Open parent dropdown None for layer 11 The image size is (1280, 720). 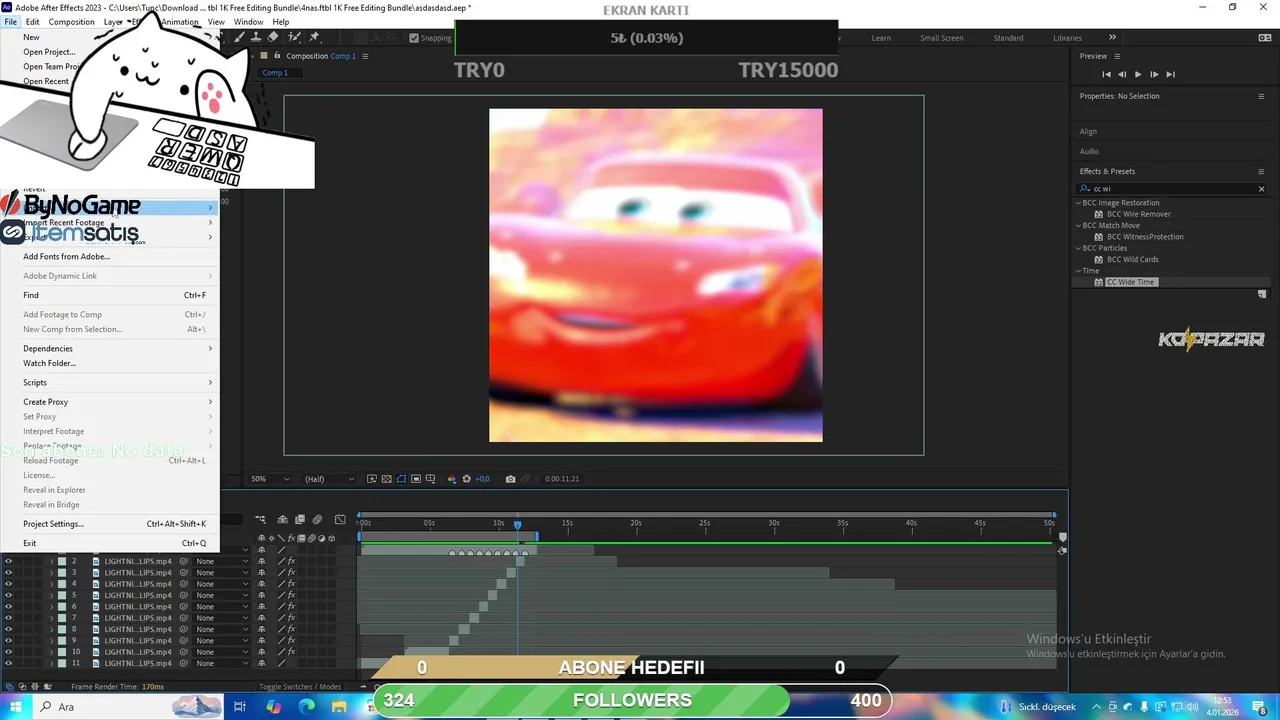click(x=222, y=663)
